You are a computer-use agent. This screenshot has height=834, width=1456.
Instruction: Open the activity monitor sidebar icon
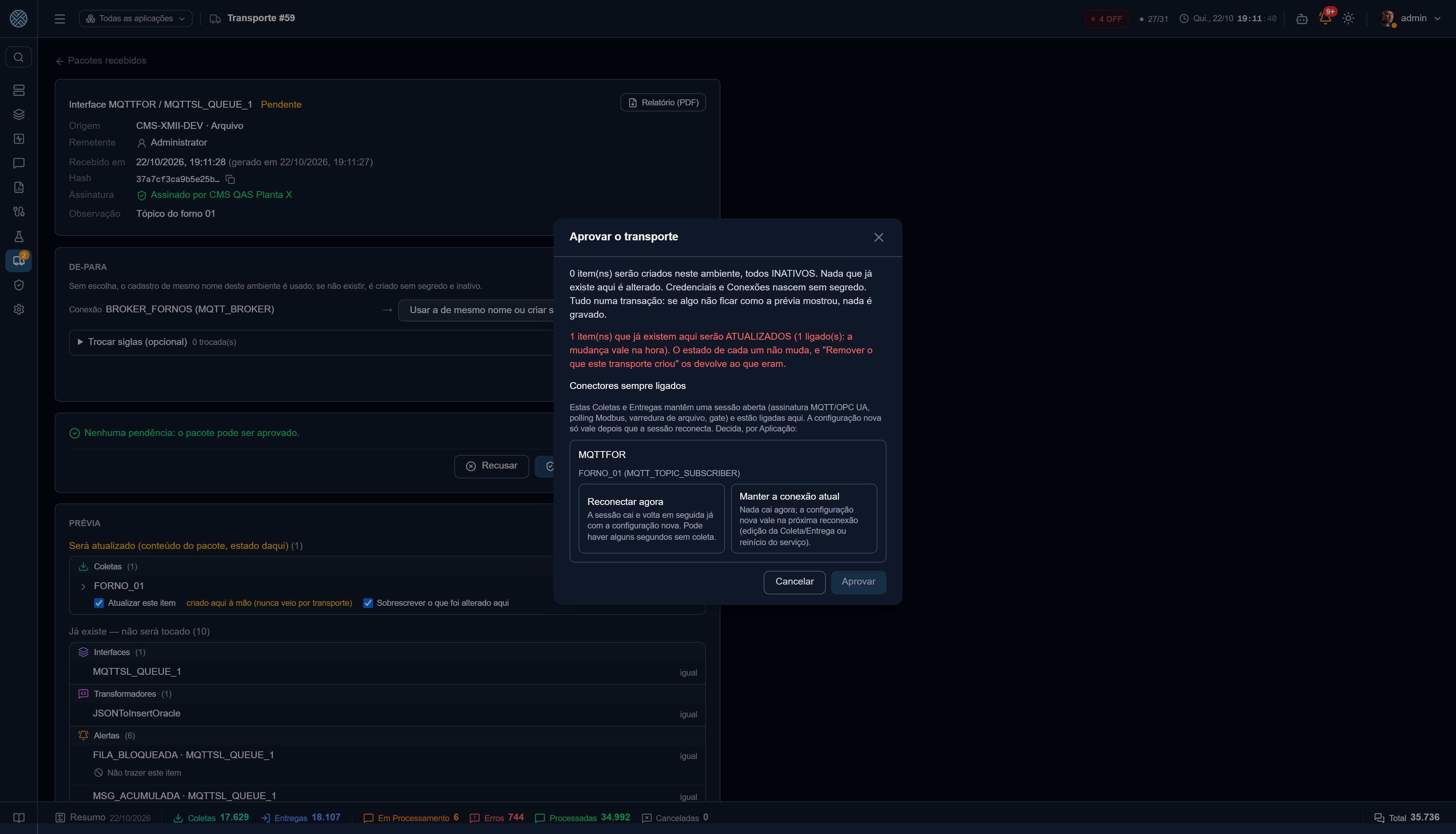pos(19,139)
